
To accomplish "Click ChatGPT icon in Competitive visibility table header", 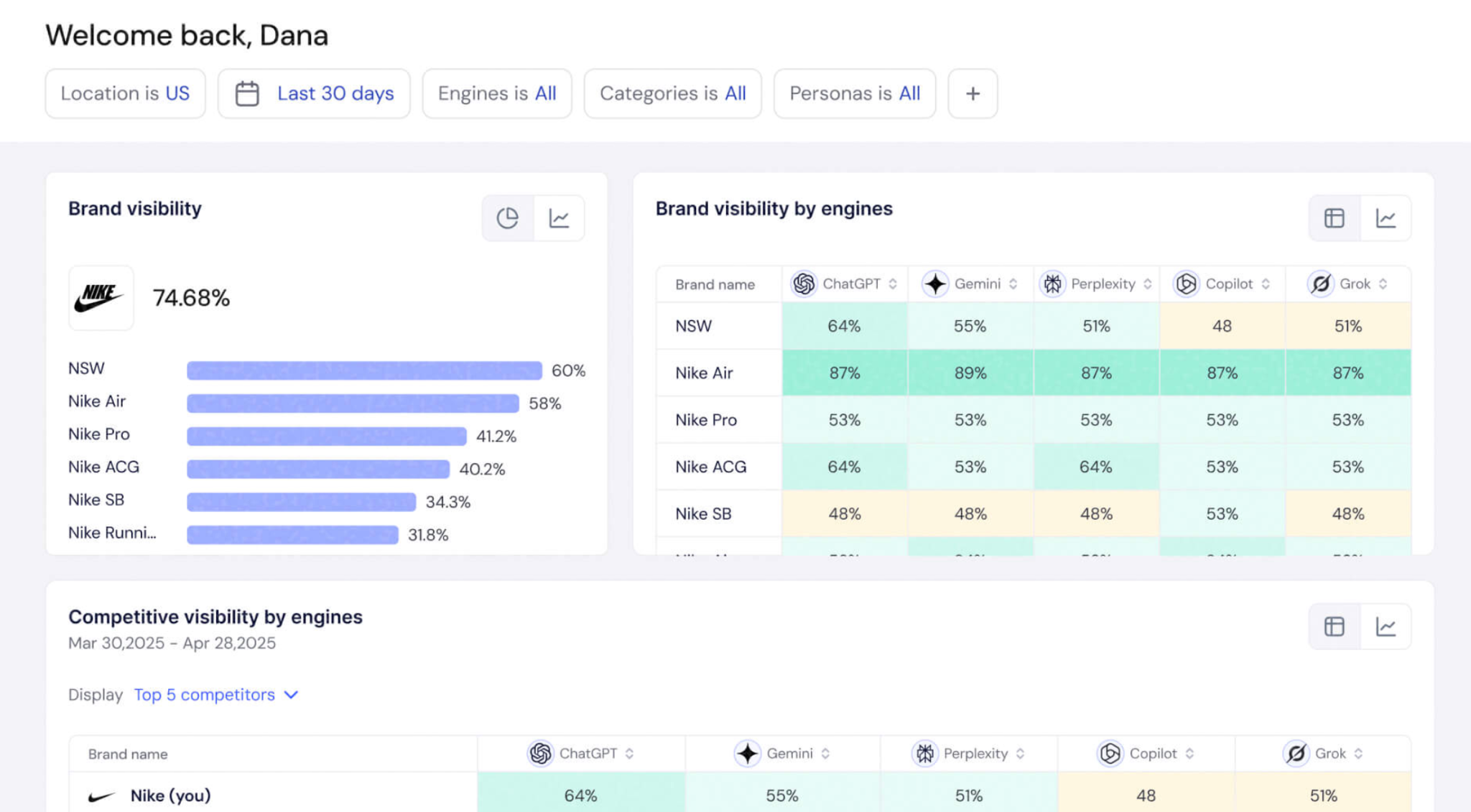I will pyautogui.click(x=540, y=754).
